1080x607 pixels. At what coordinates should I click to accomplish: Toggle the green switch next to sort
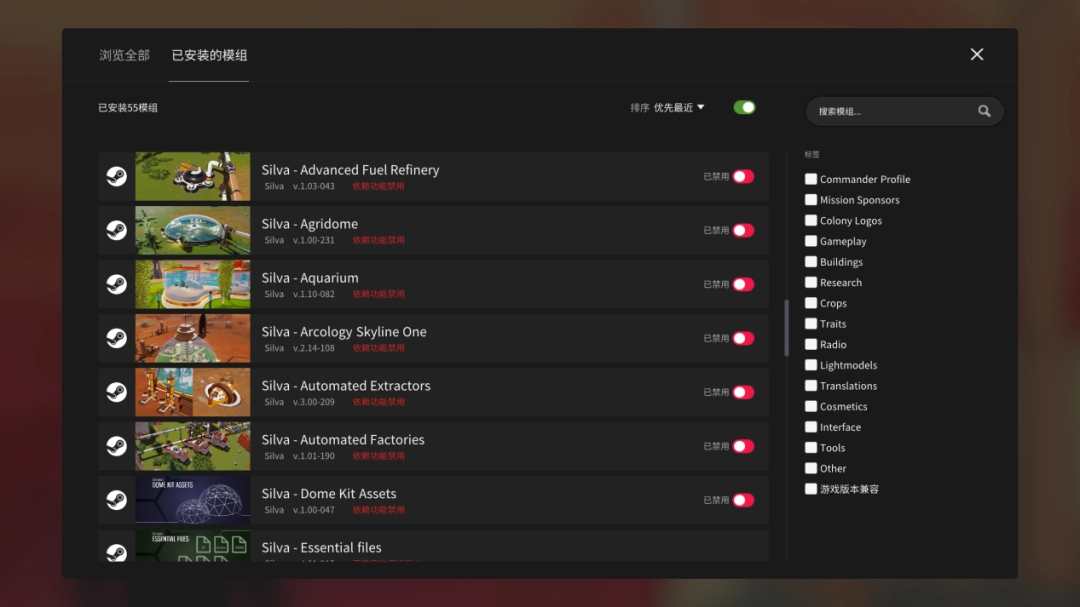744,108
